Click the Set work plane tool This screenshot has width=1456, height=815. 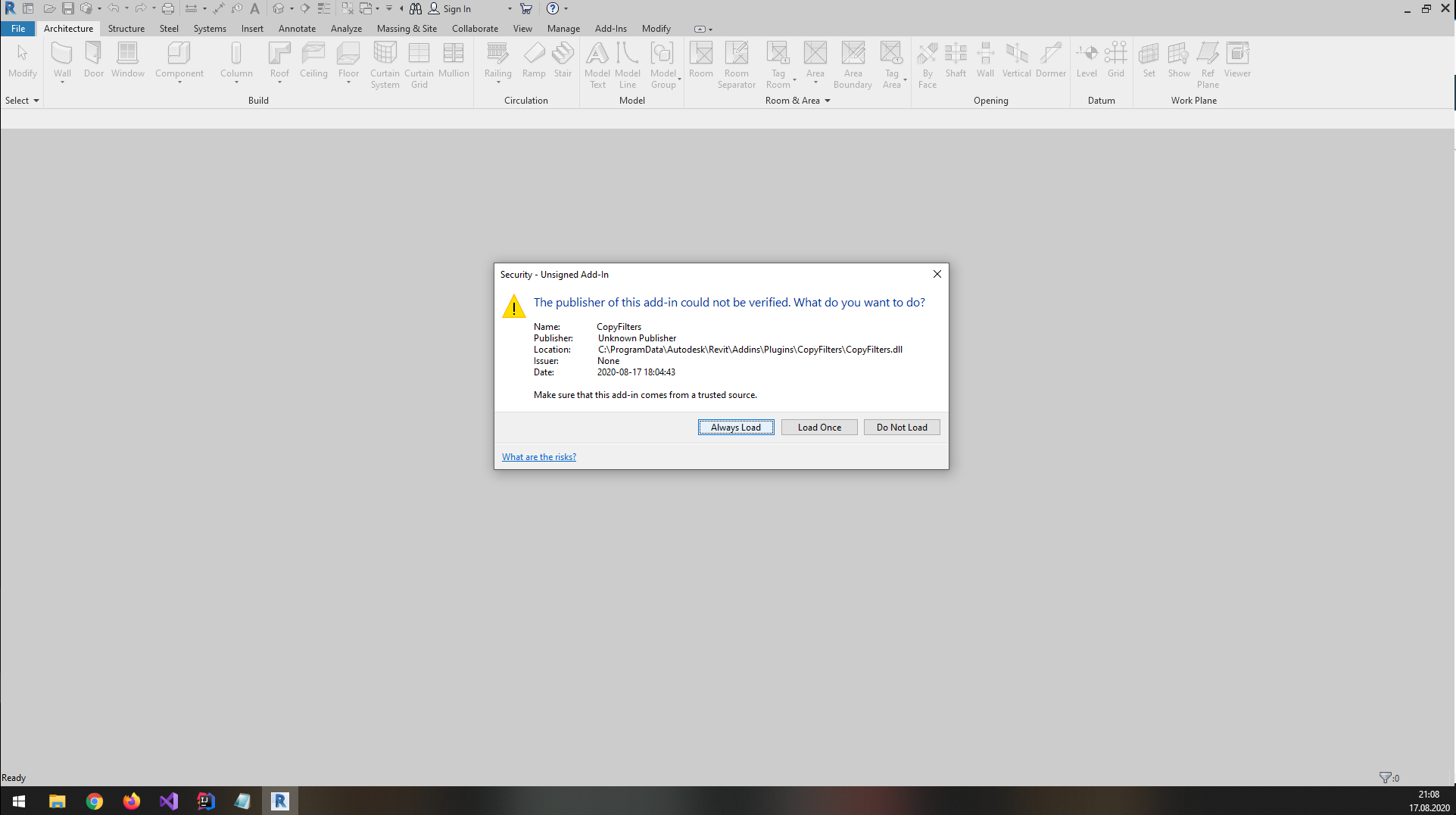(1149, 61)
